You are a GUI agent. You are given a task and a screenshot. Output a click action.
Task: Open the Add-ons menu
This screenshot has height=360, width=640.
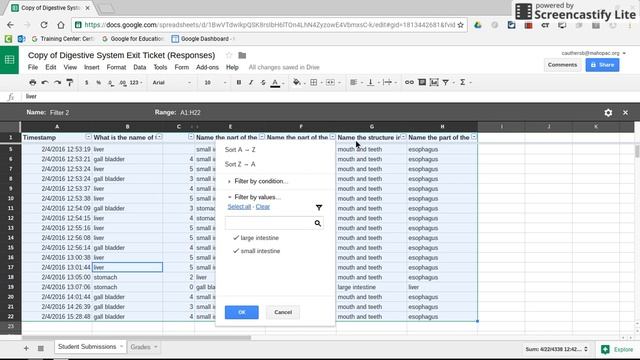click(207, 67)
